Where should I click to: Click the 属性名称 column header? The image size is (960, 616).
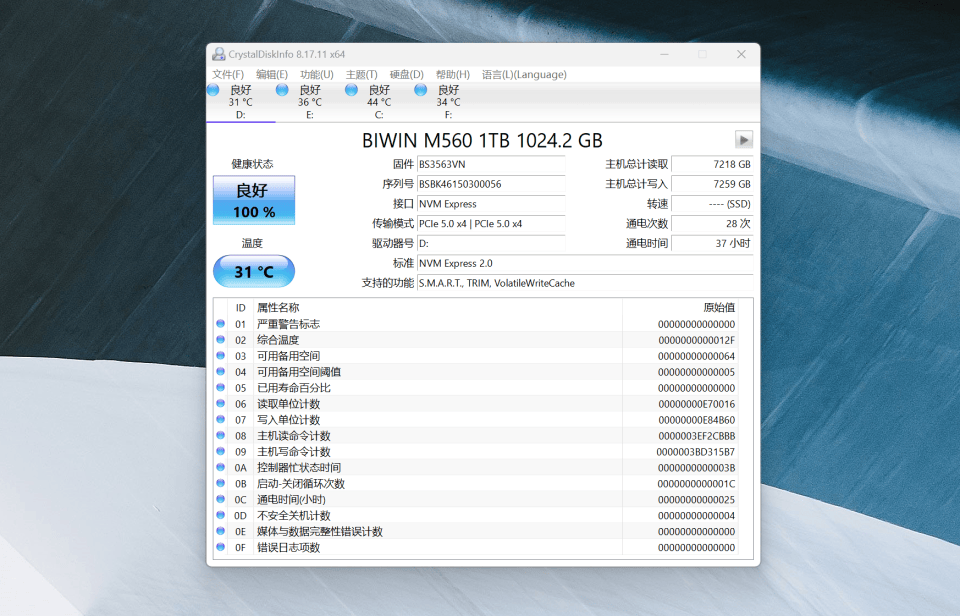coord(438,307)
